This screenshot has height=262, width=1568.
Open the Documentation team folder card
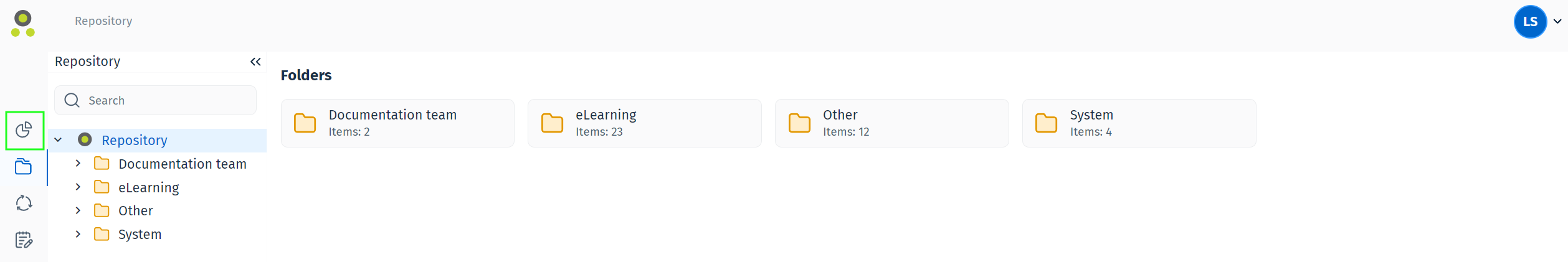[x=397, y=123]
